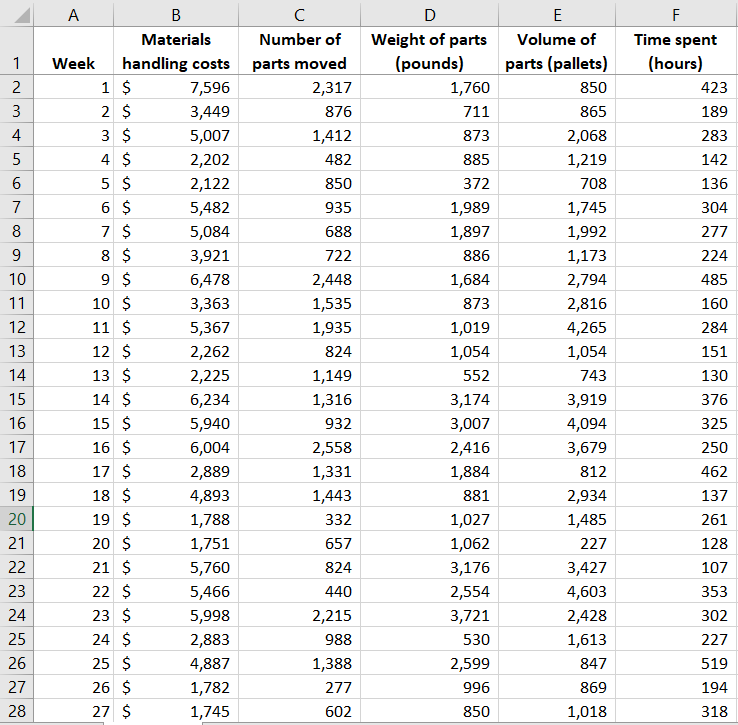Click the cost cell showing 1,745
Screen dimensions: 738x725
176,711
